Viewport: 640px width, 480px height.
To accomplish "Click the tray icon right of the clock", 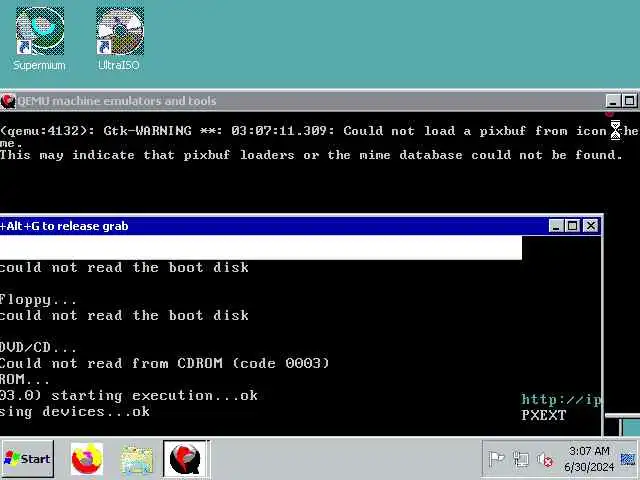I will pyautogui.click(x=628, y=459).
